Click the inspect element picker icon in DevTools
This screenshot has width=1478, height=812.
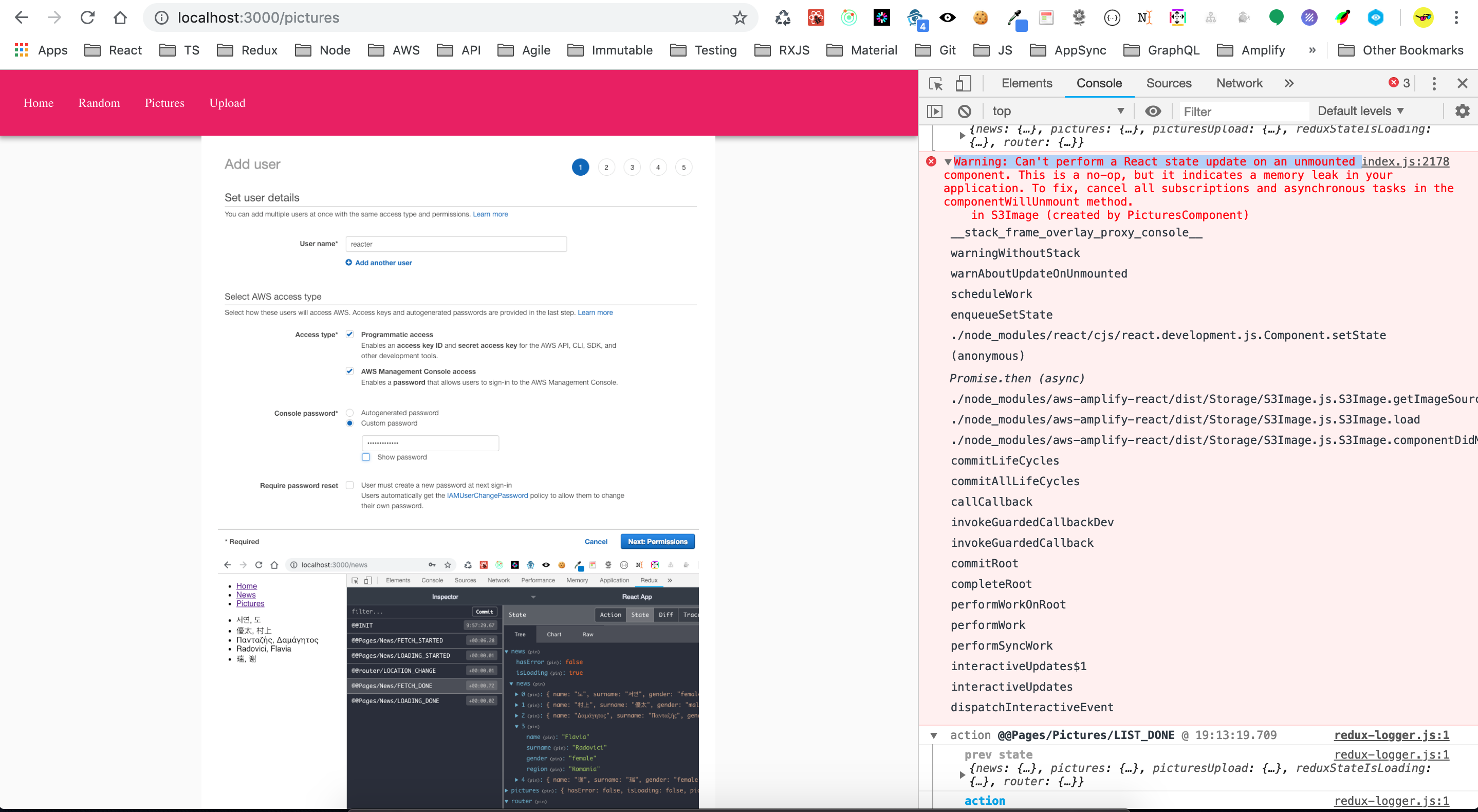coord(936,83)
